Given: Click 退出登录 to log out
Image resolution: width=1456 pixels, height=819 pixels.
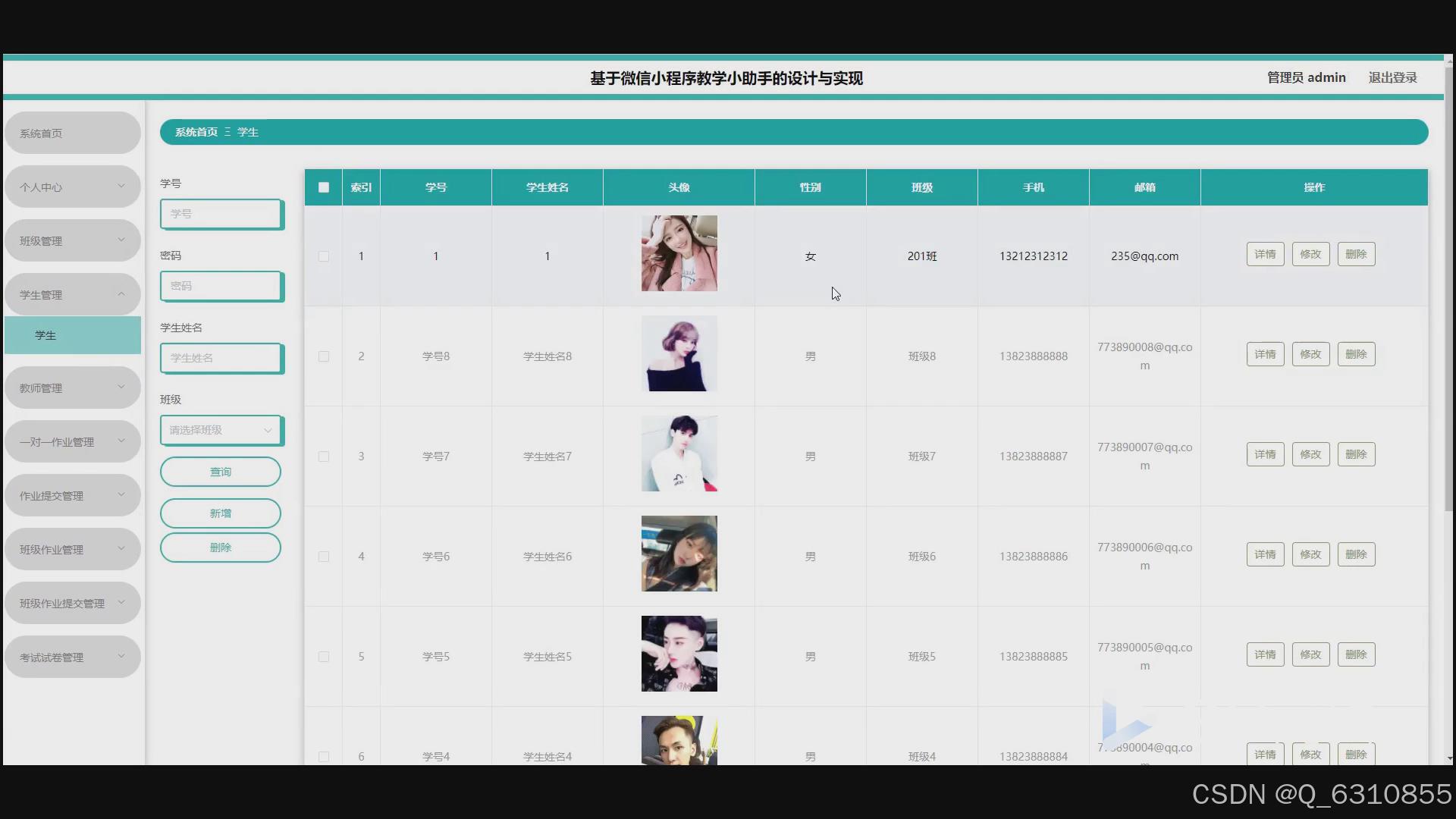Looking at the screenshot, I should pyautogui.click(x=1392, y=77).
